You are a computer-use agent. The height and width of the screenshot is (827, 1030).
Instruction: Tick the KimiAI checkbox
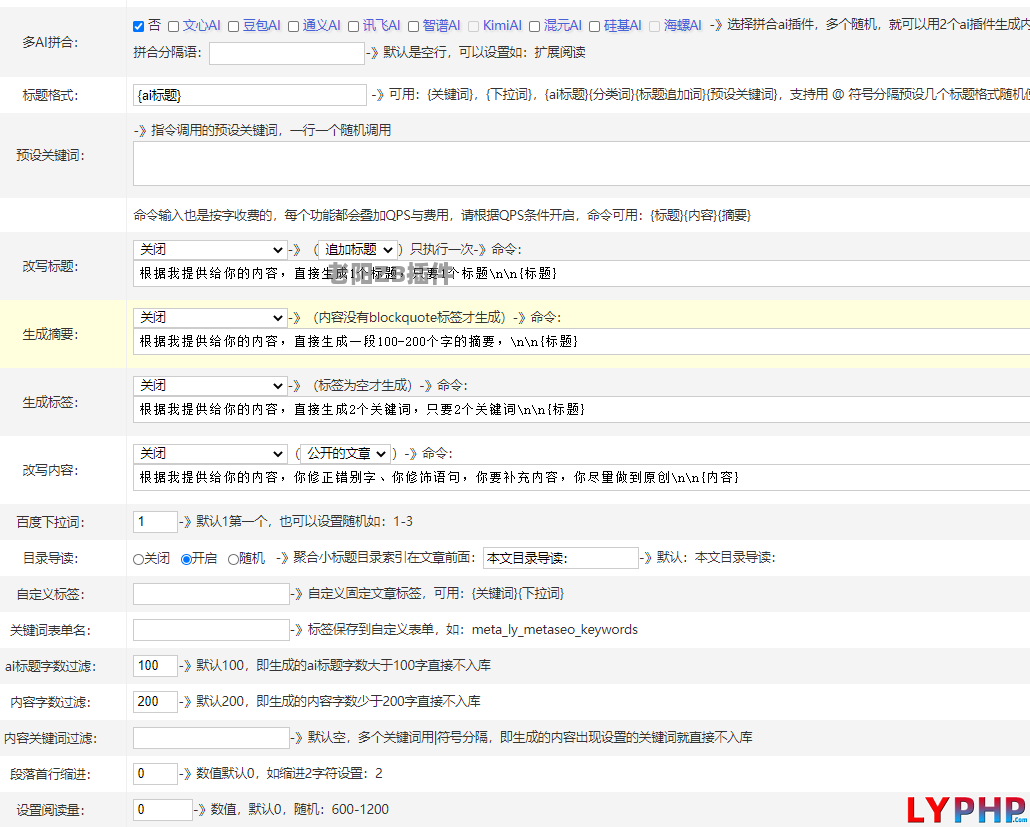[x=474, y=26]
